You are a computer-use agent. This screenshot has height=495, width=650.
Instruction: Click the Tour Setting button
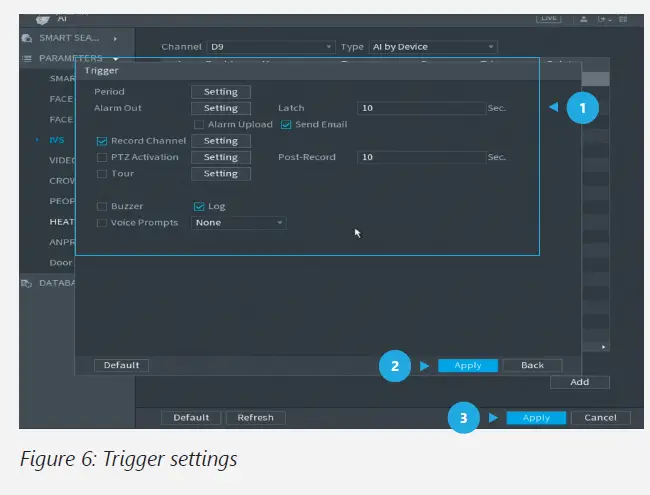click(221, 174)
